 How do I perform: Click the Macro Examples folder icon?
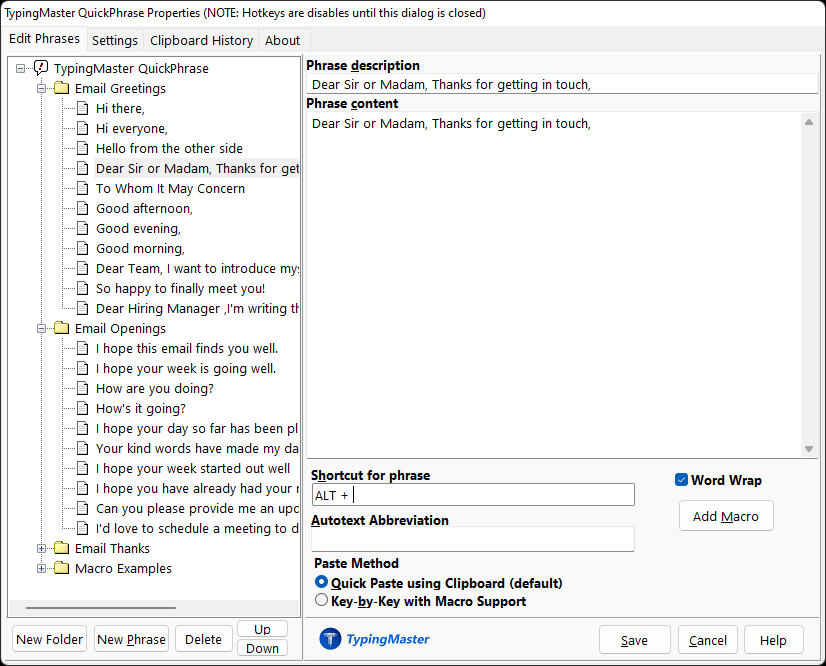(62, 569)
